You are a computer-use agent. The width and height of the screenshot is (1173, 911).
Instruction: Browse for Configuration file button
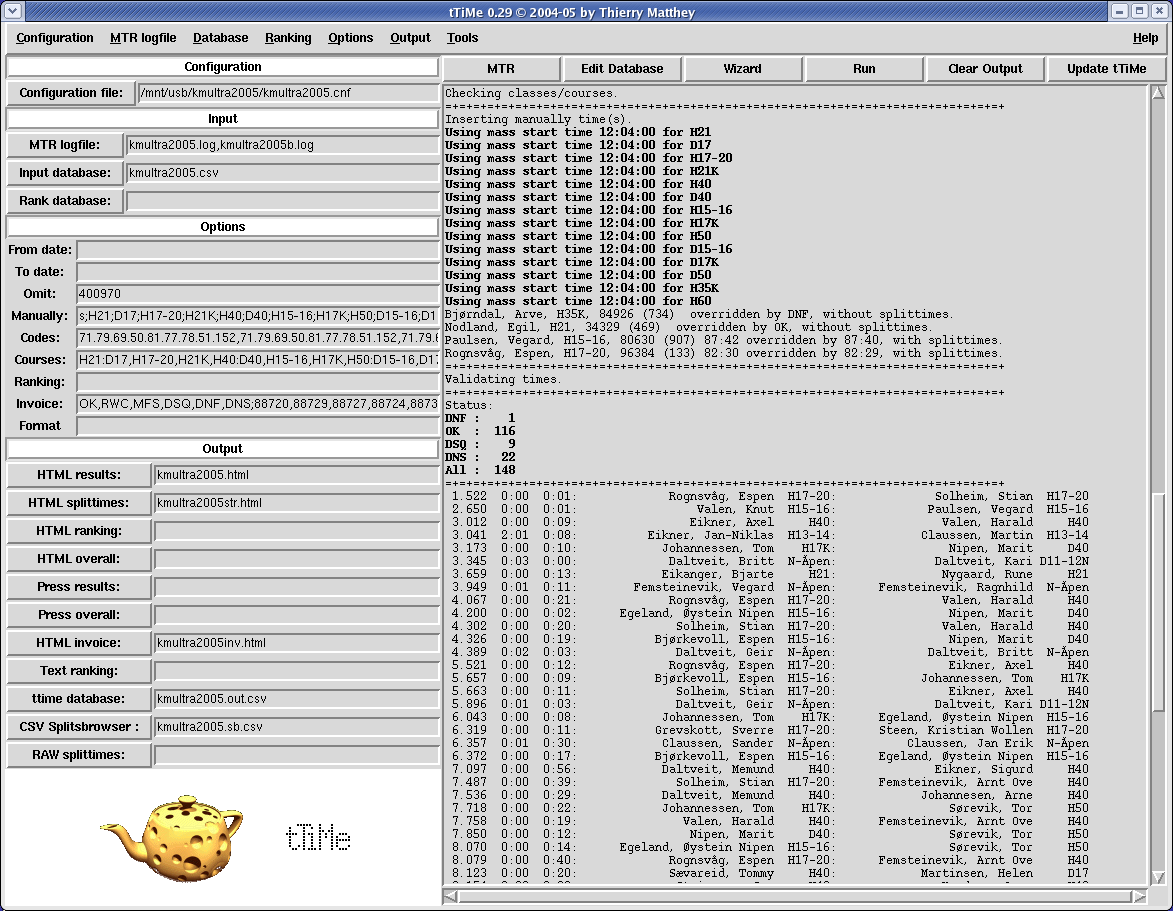point(71,93)
